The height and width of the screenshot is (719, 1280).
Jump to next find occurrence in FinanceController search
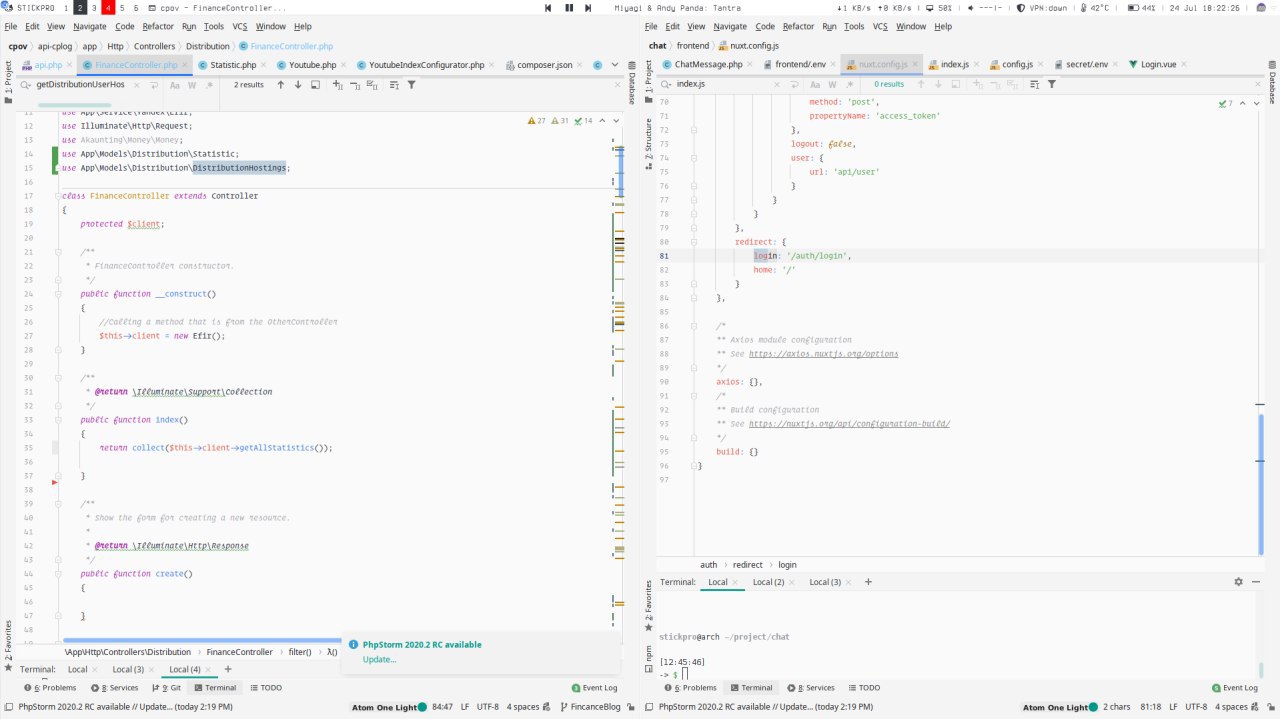298,84
